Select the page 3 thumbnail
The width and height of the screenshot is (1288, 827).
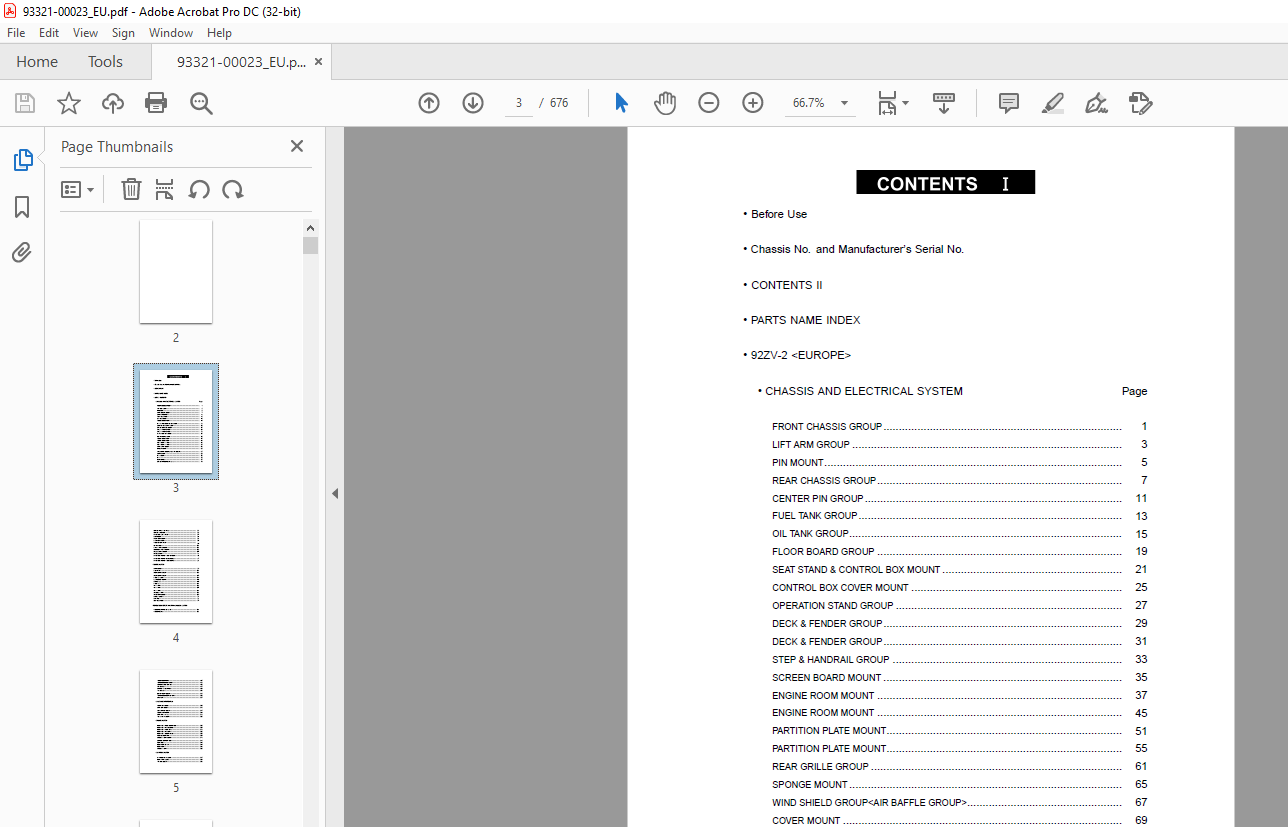[x=176, y=421]
